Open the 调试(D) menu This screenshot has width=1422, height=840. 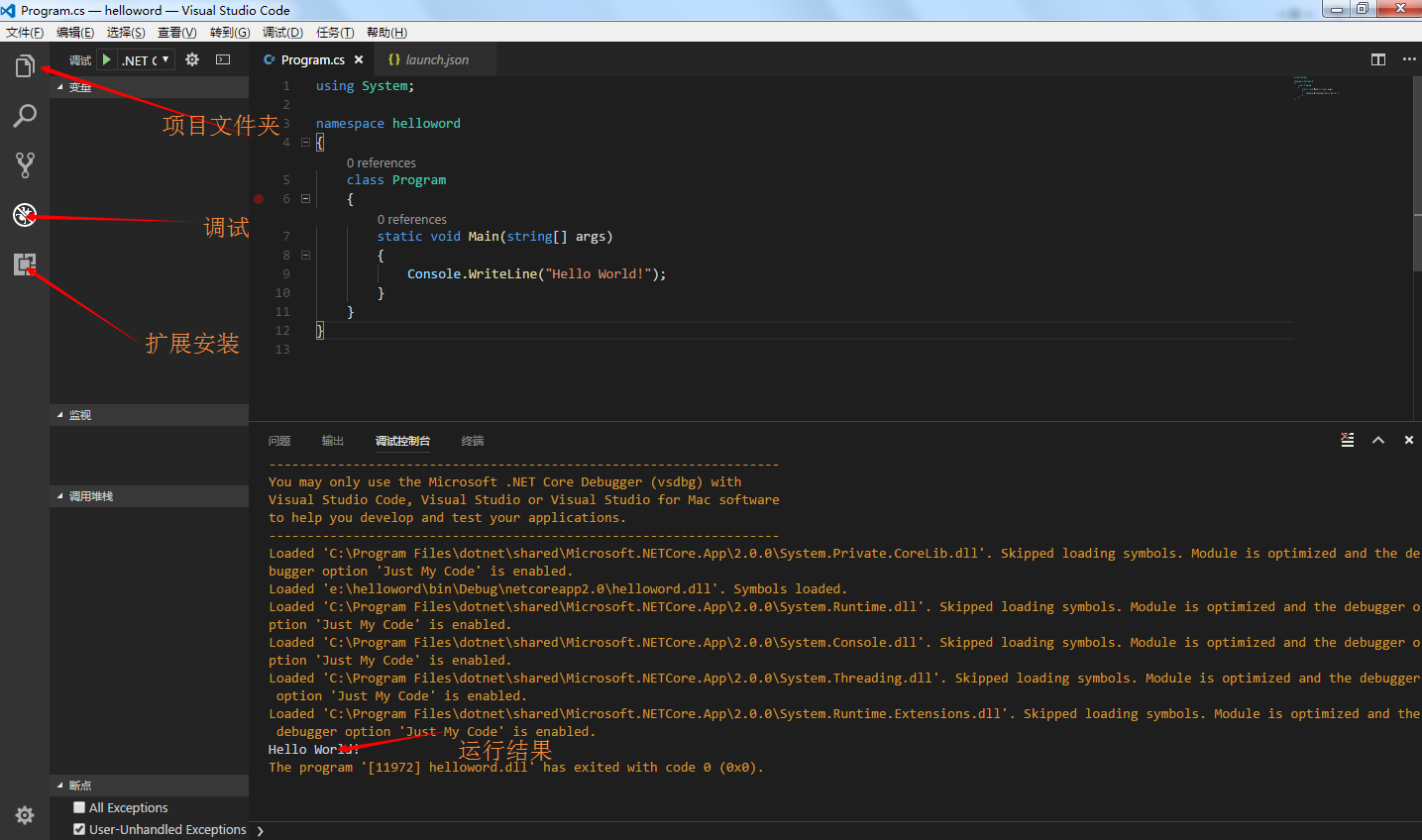(x=282, y=33)
